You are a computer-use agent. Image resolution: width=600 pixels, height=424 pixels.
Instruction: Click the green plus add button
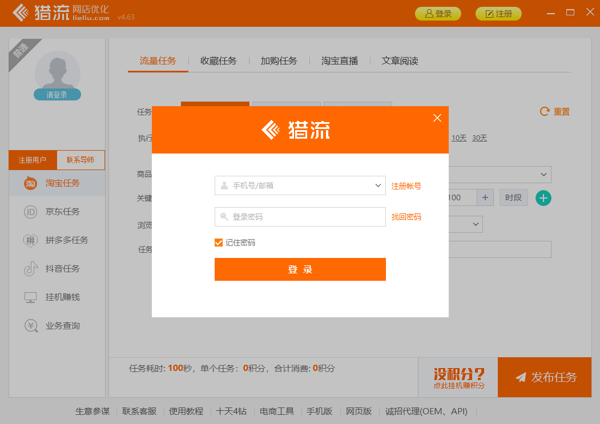pyautogui.click(x=543, y=198)
